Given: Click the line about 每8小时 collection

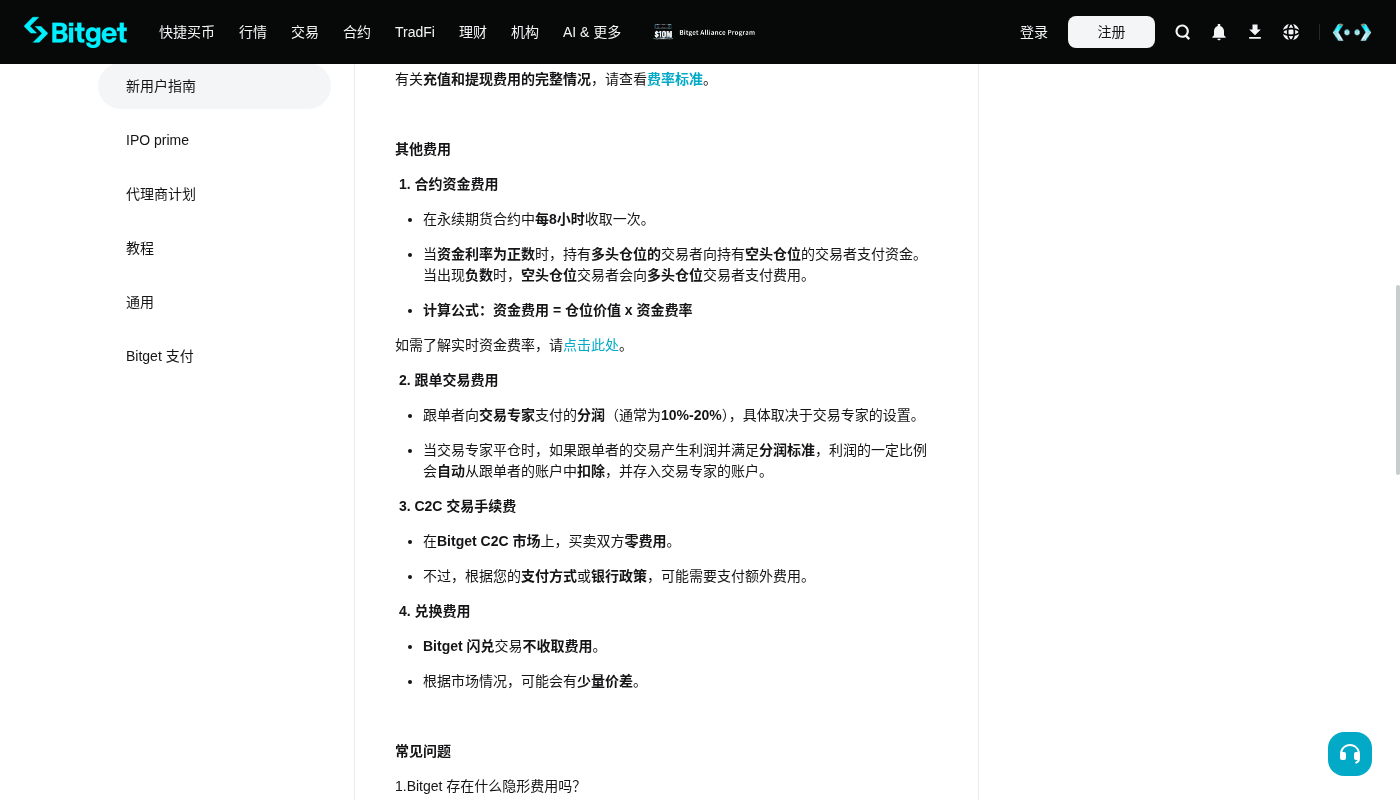Looking at the screenshot, I should tap(539, 219).
